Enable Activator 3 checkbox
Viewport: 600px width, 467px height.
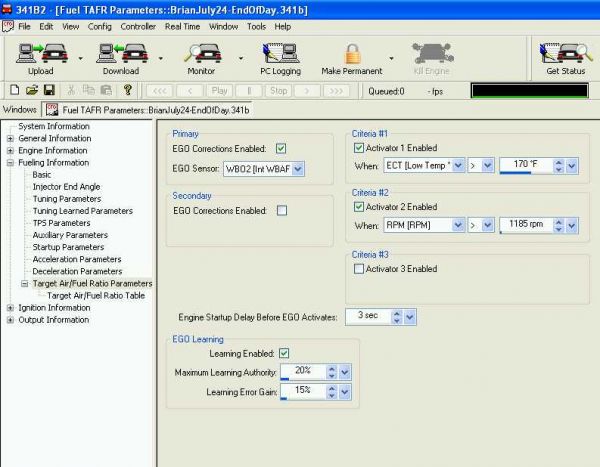[359, 269]
